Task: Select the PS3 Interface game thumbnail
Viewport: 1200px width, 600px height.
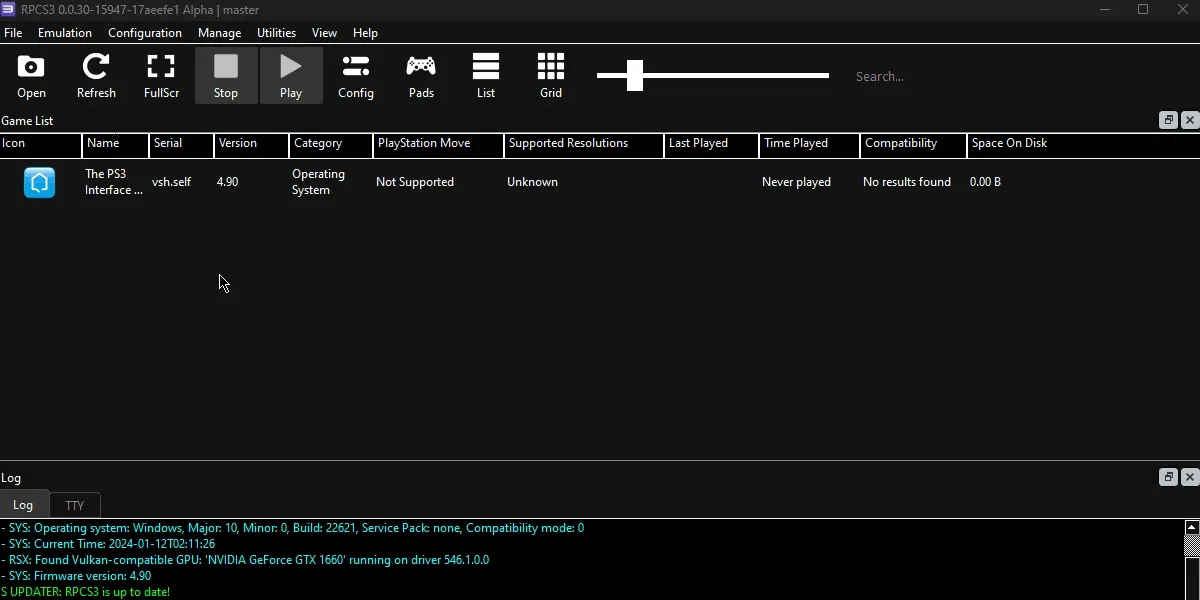Action: point(39,182)
